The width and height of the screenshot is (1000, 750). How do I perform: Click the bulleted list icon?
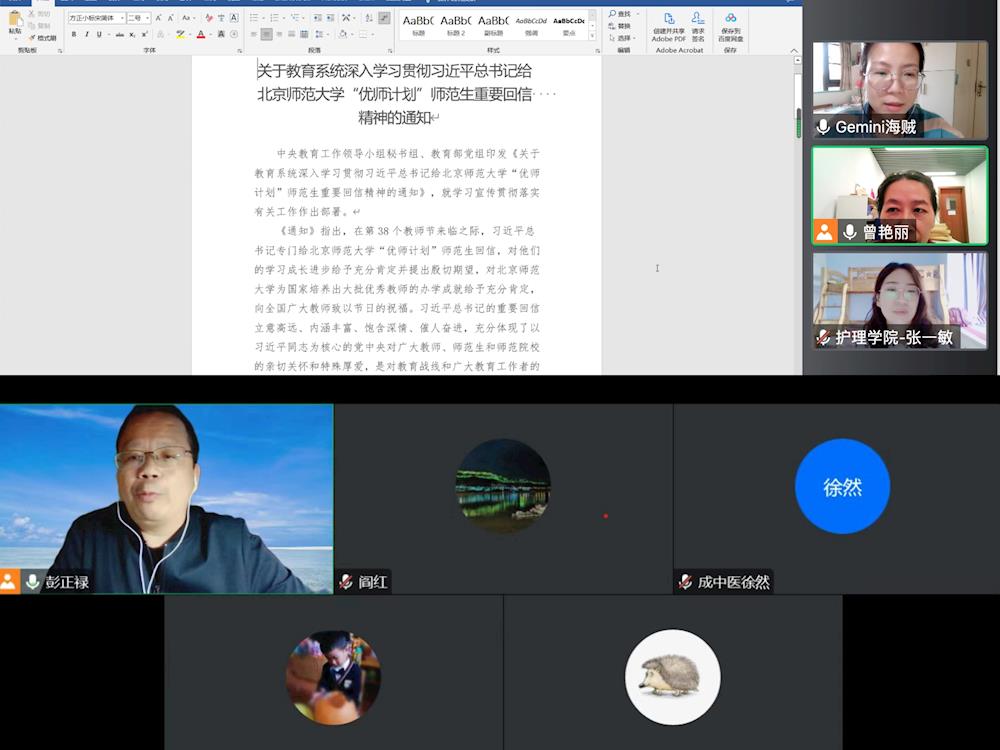[253, 18]
